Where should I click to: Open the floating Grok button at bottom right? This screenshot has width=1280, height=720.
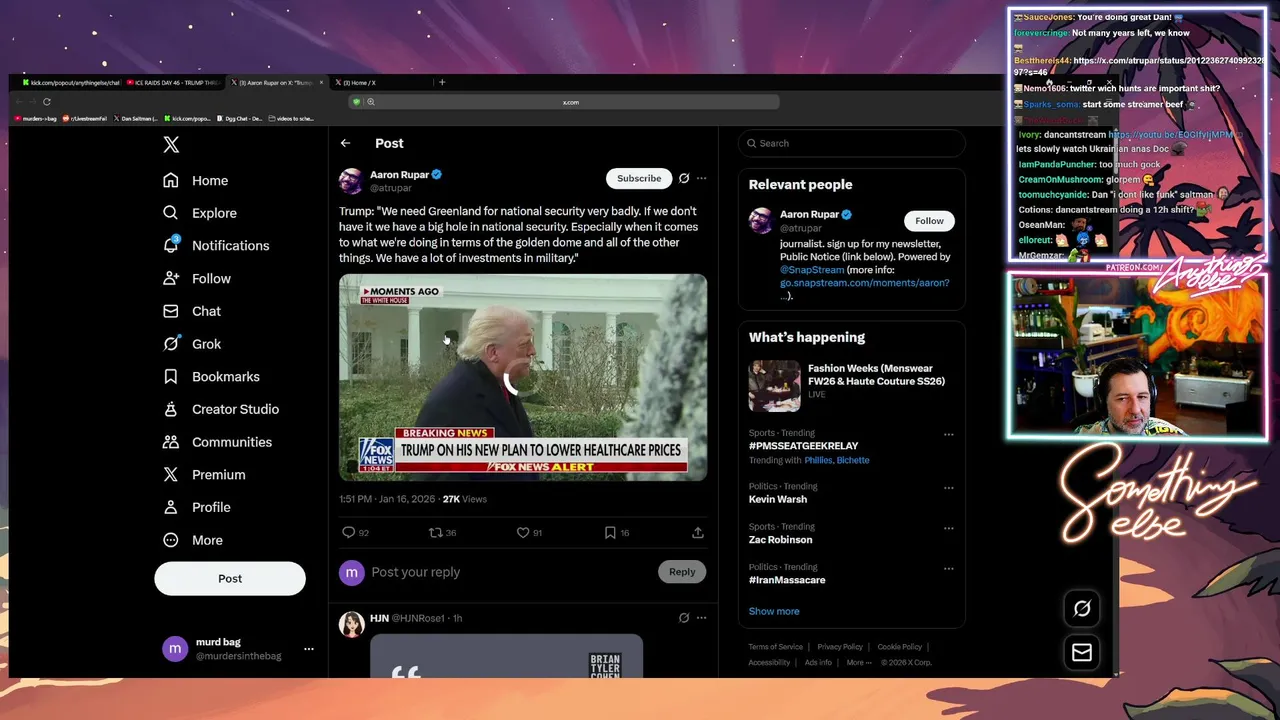pyautogui.click(x=1082, y=608)
